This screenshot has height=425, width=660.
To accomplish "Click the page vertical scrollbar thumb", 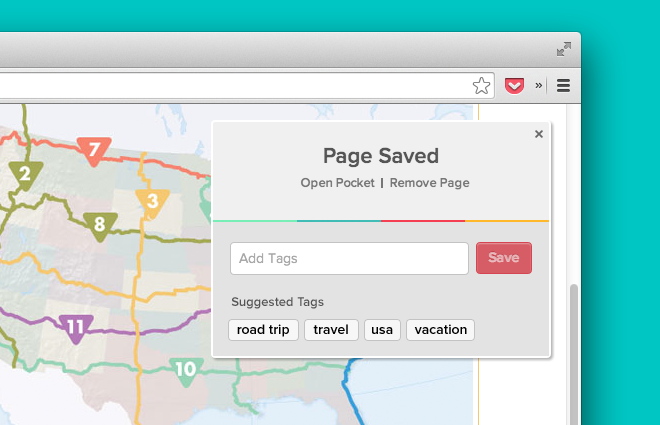I will coord(573,354).
